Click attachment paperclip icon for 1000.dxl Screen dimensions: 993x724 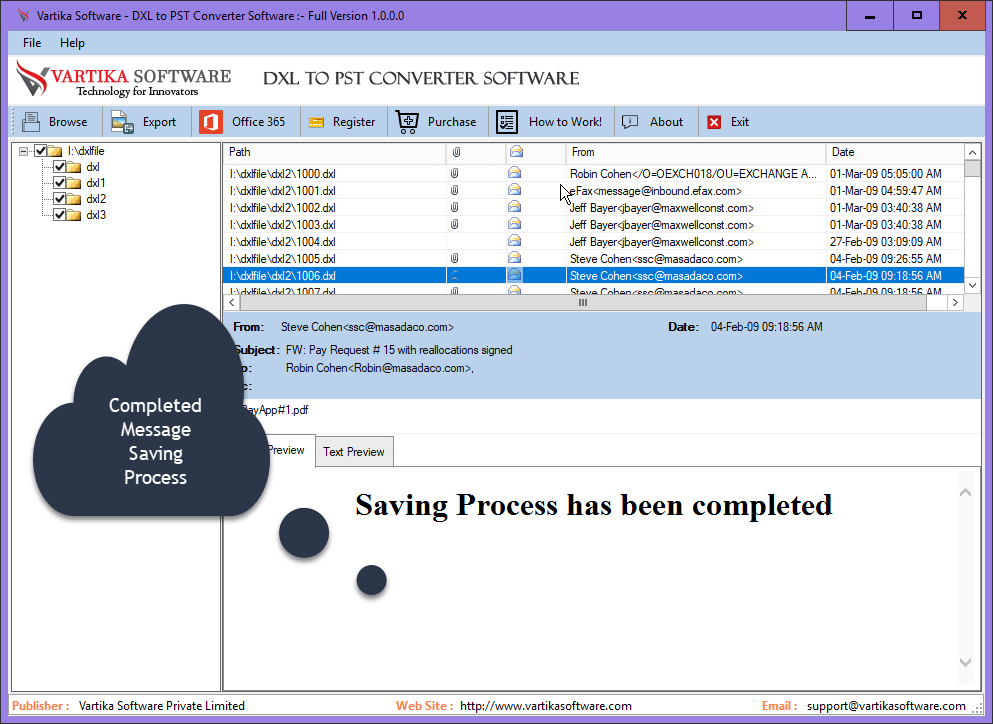(455, 173)
